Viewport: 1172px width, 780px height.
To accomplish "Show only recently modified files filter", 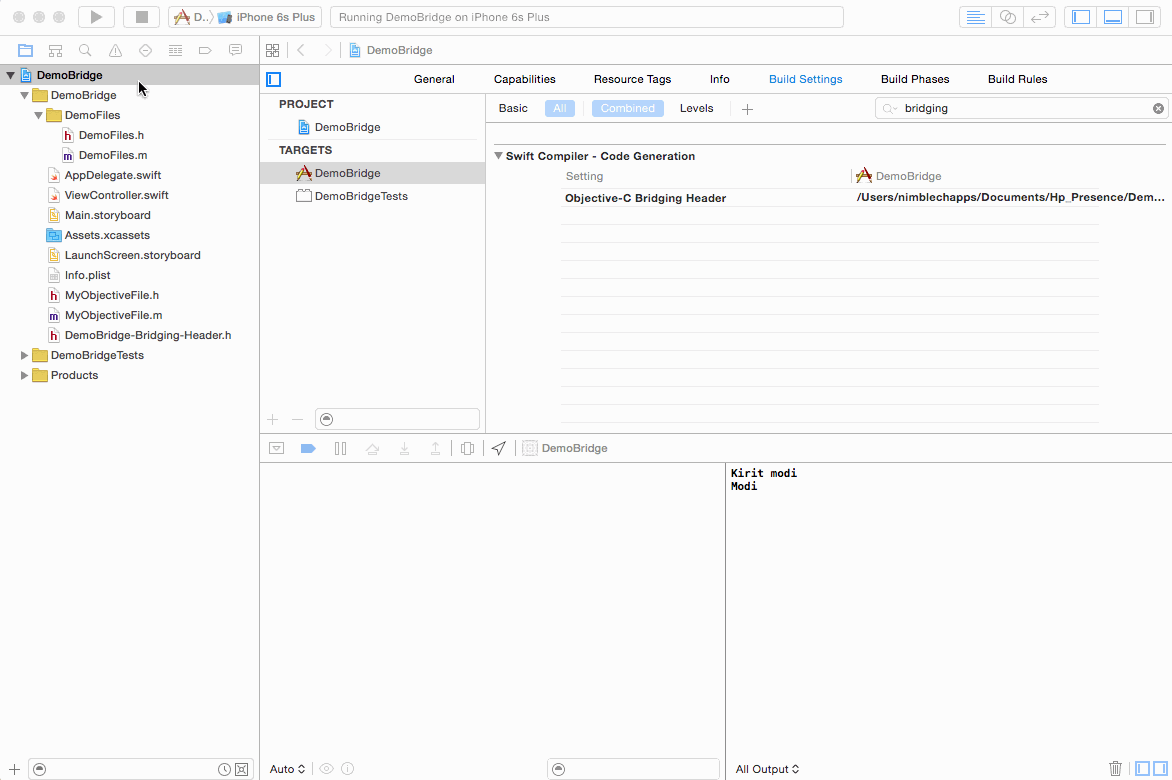I will [x=224, y=770].
